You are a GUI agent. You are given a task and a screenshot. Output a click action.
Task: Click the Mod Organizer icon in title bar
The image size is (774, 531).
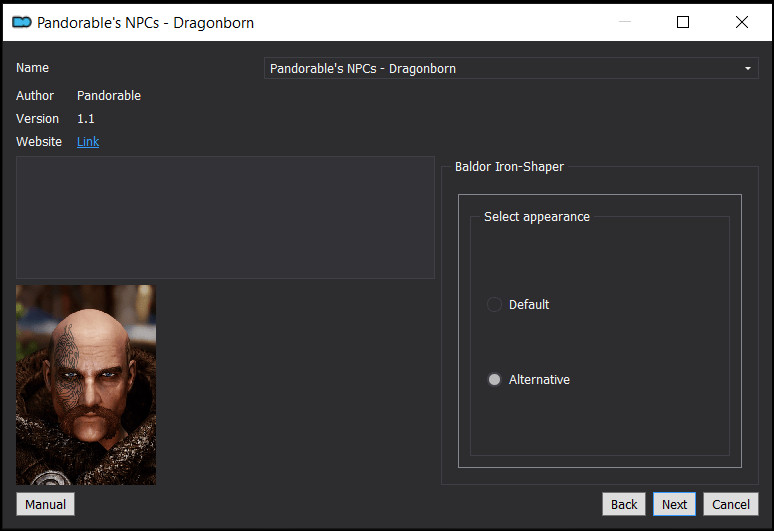click(22, 22)
